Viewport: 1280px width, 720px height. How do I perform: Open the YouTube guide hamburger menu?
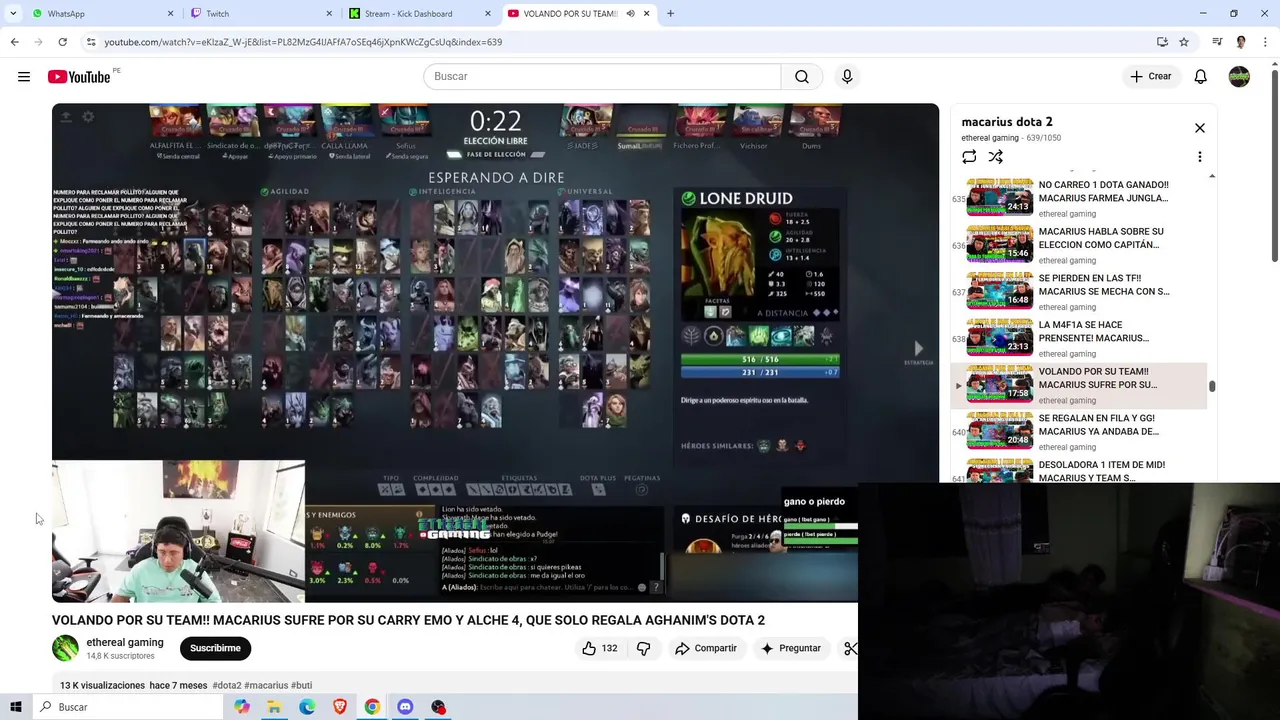tap(24, 76)
